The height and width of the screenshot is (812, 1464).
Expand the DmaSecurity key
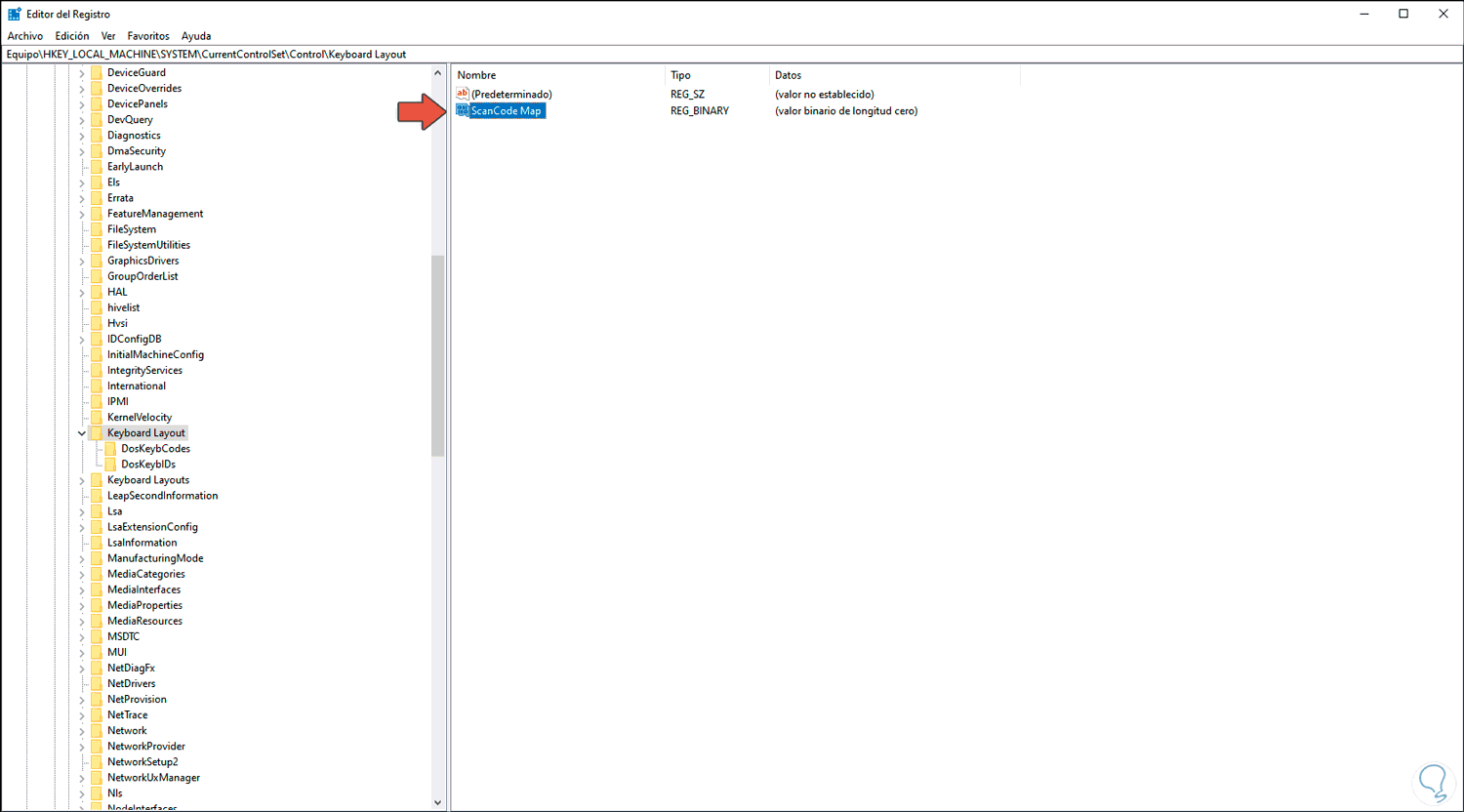[x=82, y=150]
